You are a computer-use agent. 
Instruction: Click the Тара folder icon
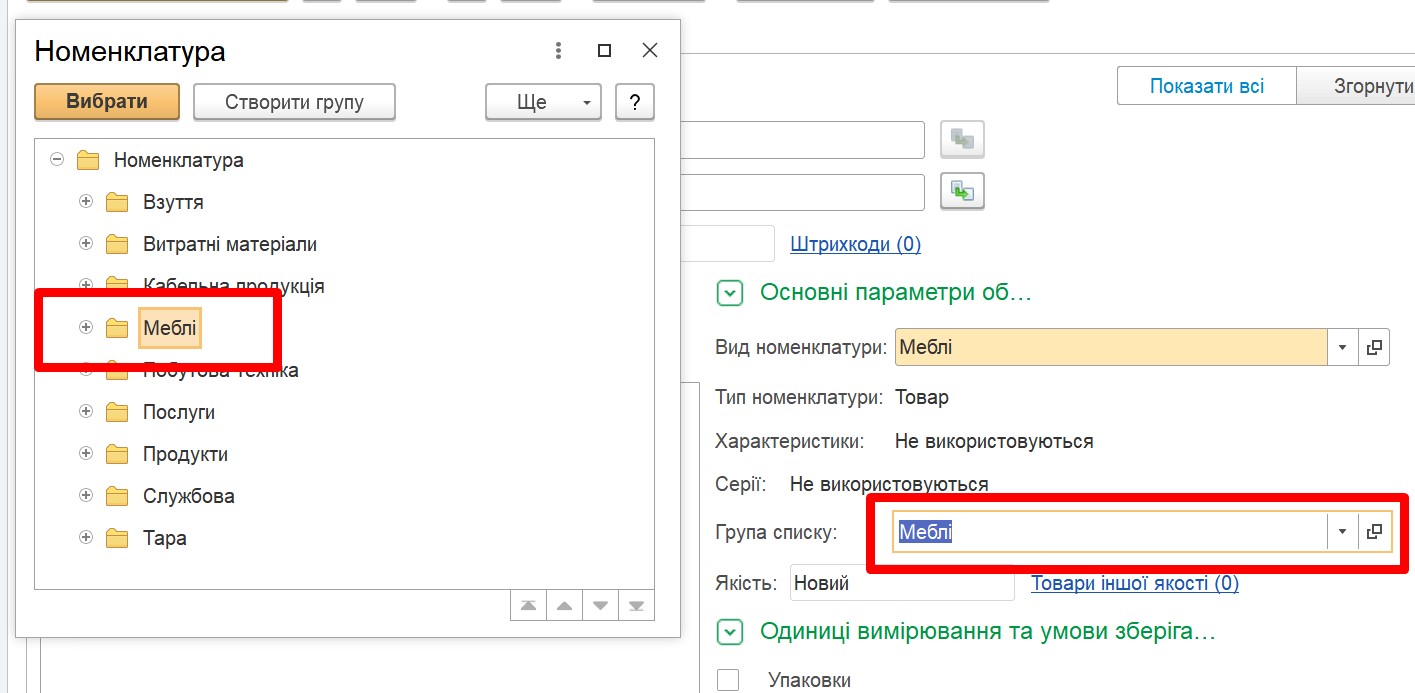coord(118,538)
